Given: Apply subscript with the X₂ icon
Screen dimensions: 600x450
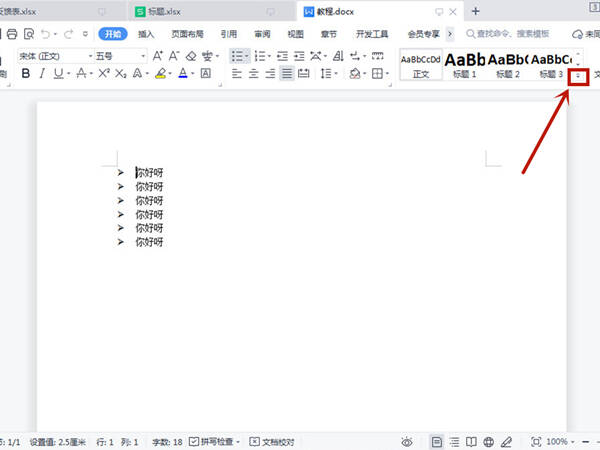Looking at the screenshot, I should point(121,73).
